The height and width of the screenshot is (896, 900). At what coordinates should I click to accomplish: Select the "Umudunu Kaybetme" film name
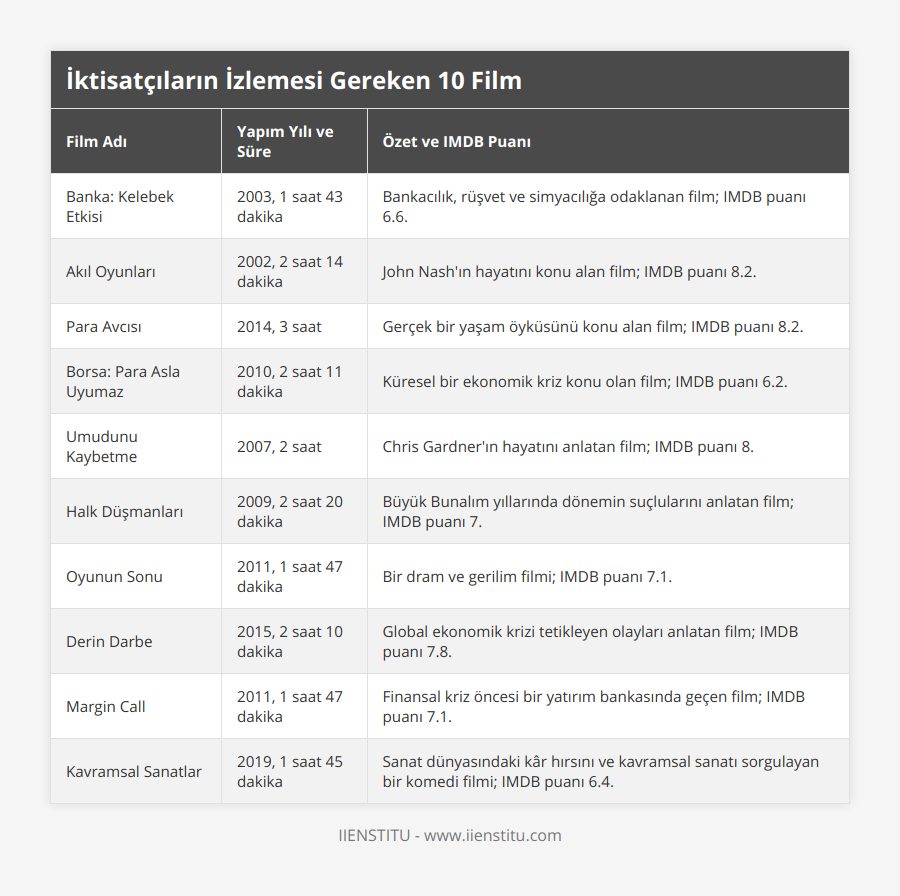102,446
